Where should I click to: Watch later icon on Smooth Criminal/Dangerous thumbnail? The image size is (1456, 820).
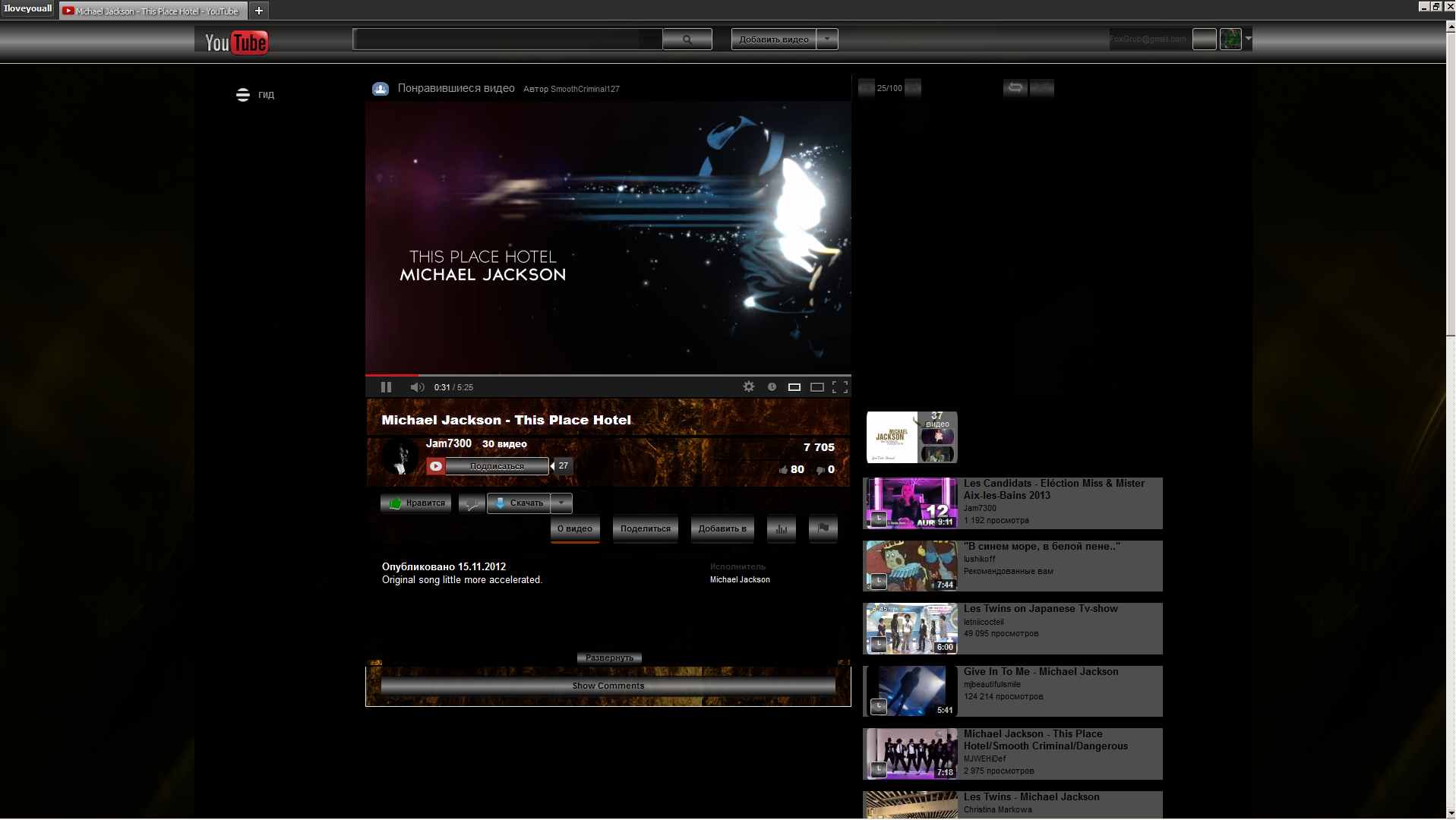point(879,771)
